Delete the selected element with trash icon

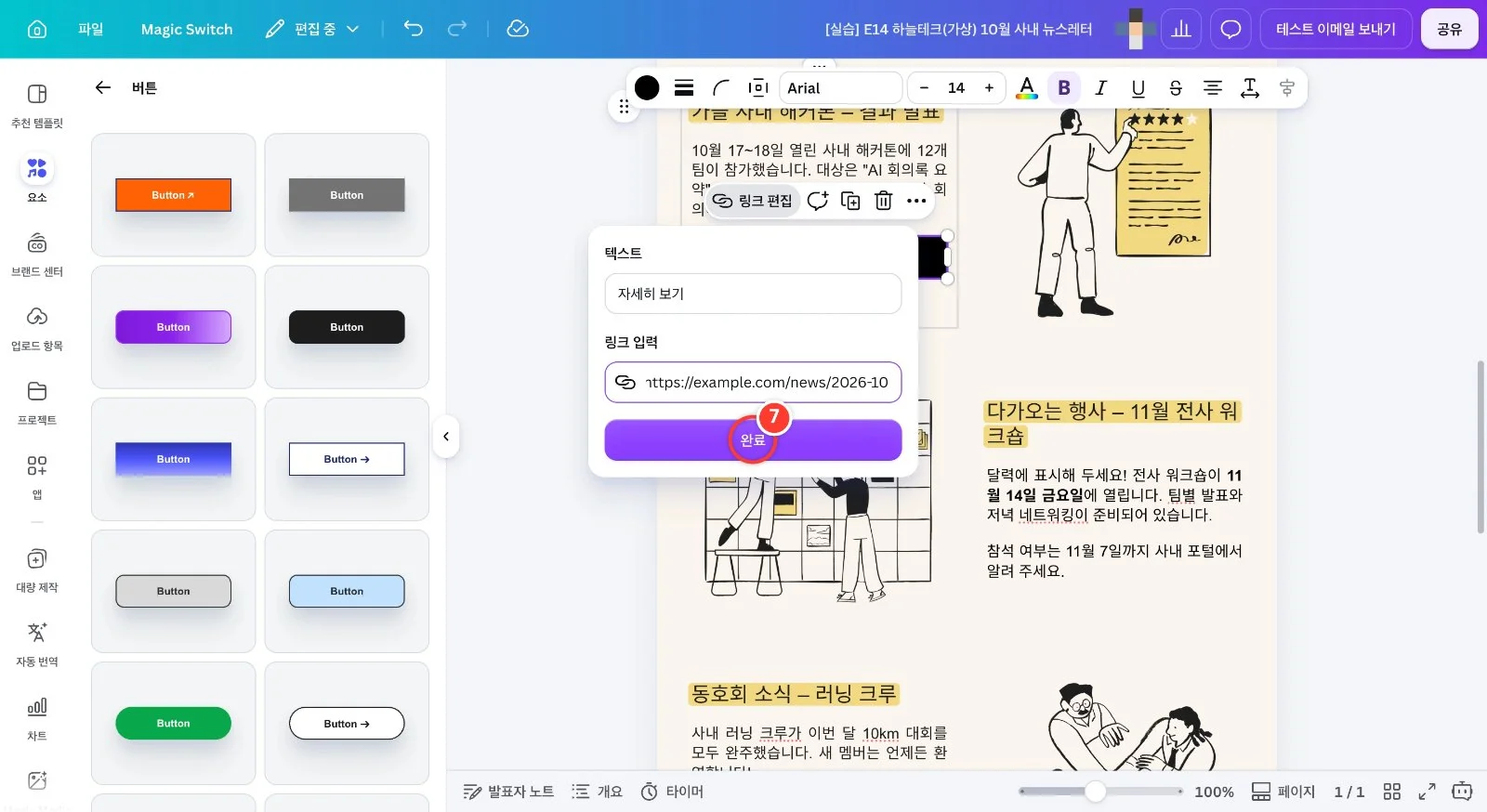pos(884,201)
